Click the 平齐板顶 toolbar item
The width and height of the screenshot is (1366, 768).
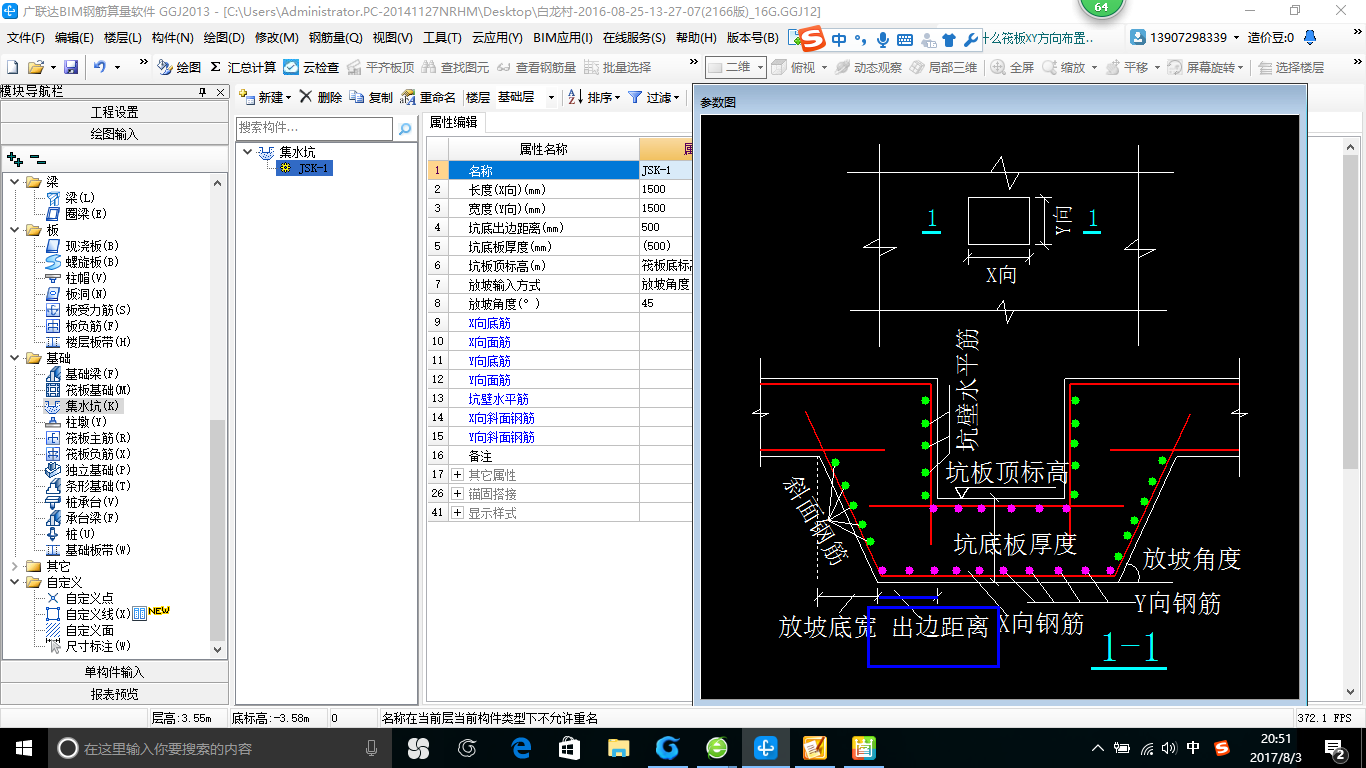tap(379, 67)
